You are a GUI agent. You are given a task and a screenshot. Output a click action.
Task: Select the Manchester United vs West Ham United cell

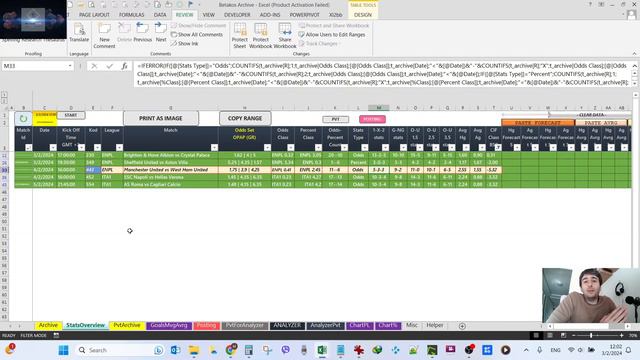click(x=170, y=170)
